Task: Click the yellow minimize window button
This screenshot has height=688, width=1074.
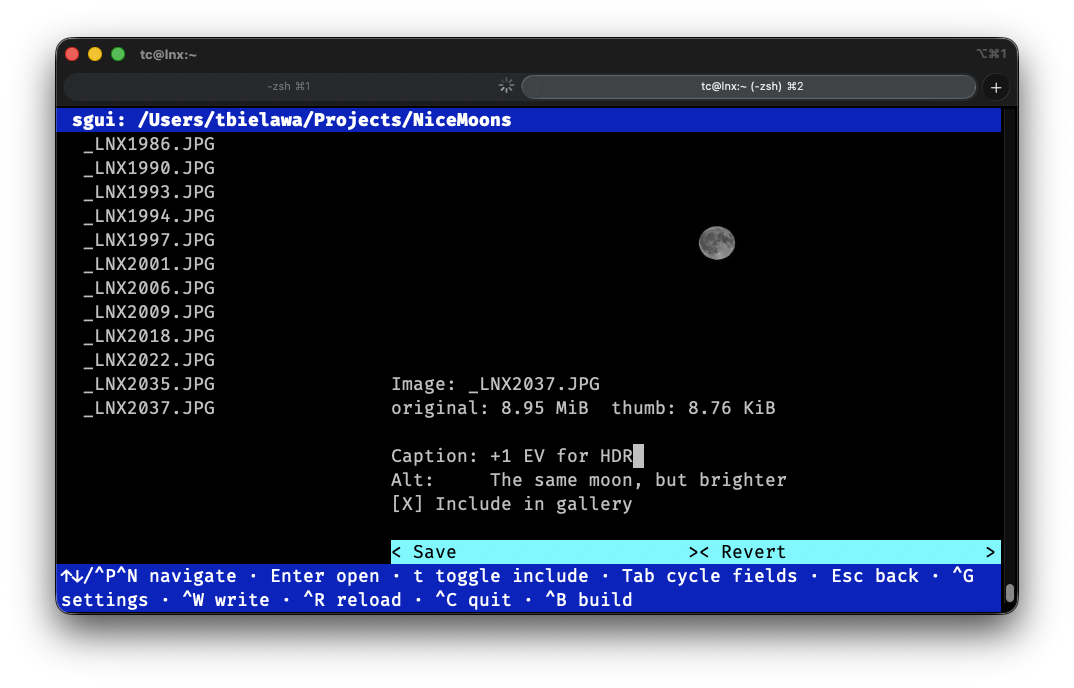Action: pos(95,54)
